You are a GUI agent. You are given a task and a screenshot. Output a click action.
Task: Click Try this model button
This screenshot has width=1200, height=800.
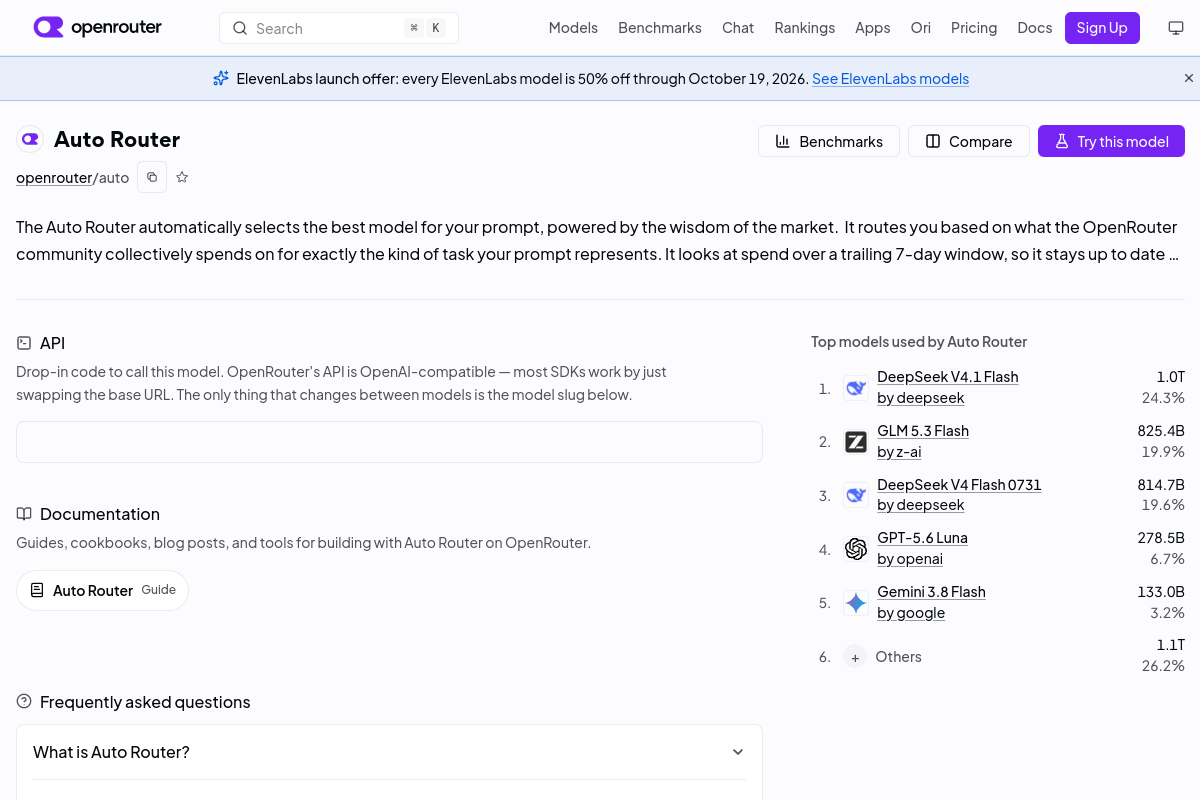[x=1111, y=141]
